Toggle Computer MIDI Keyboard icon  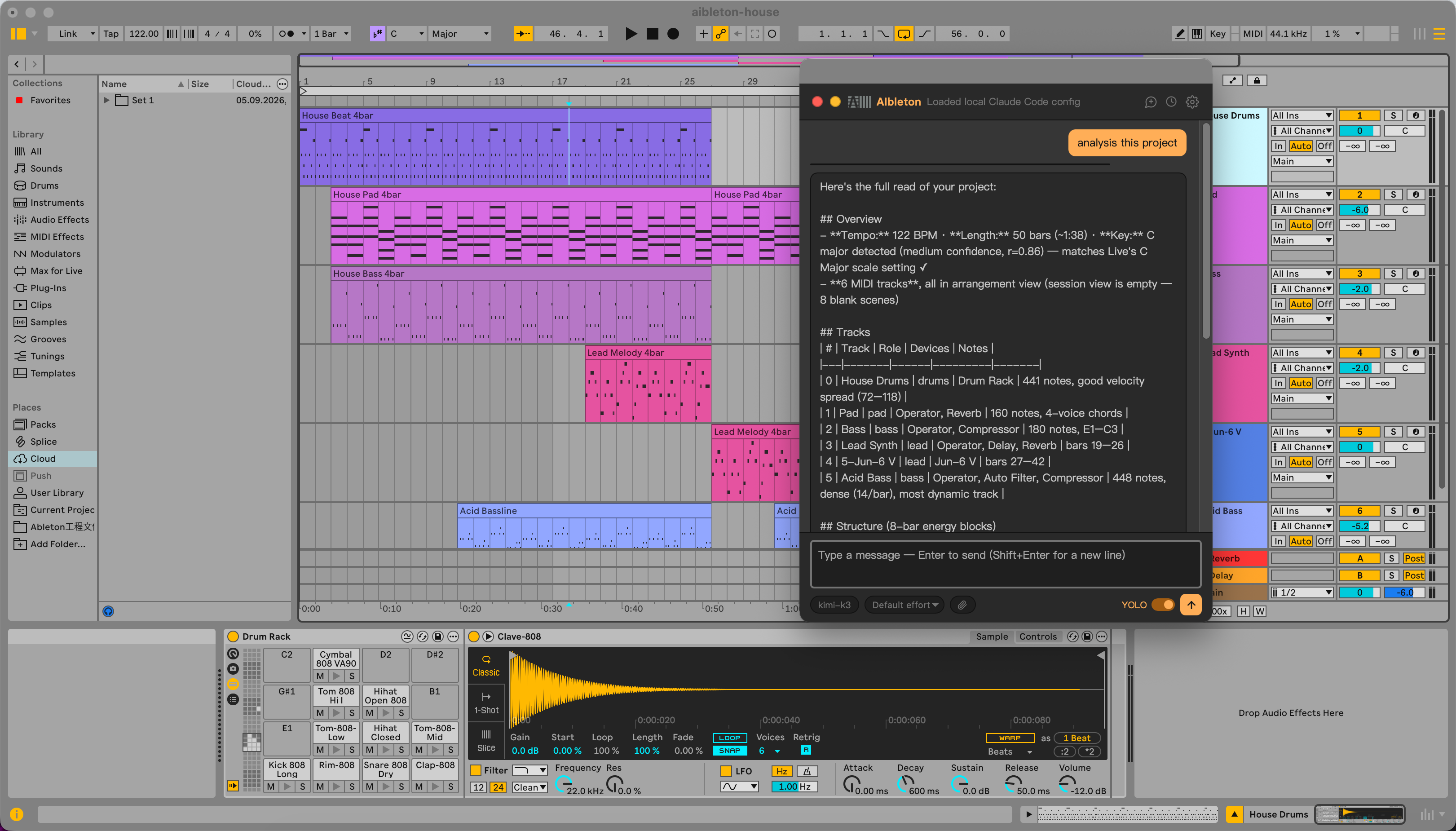[1197, 34]
